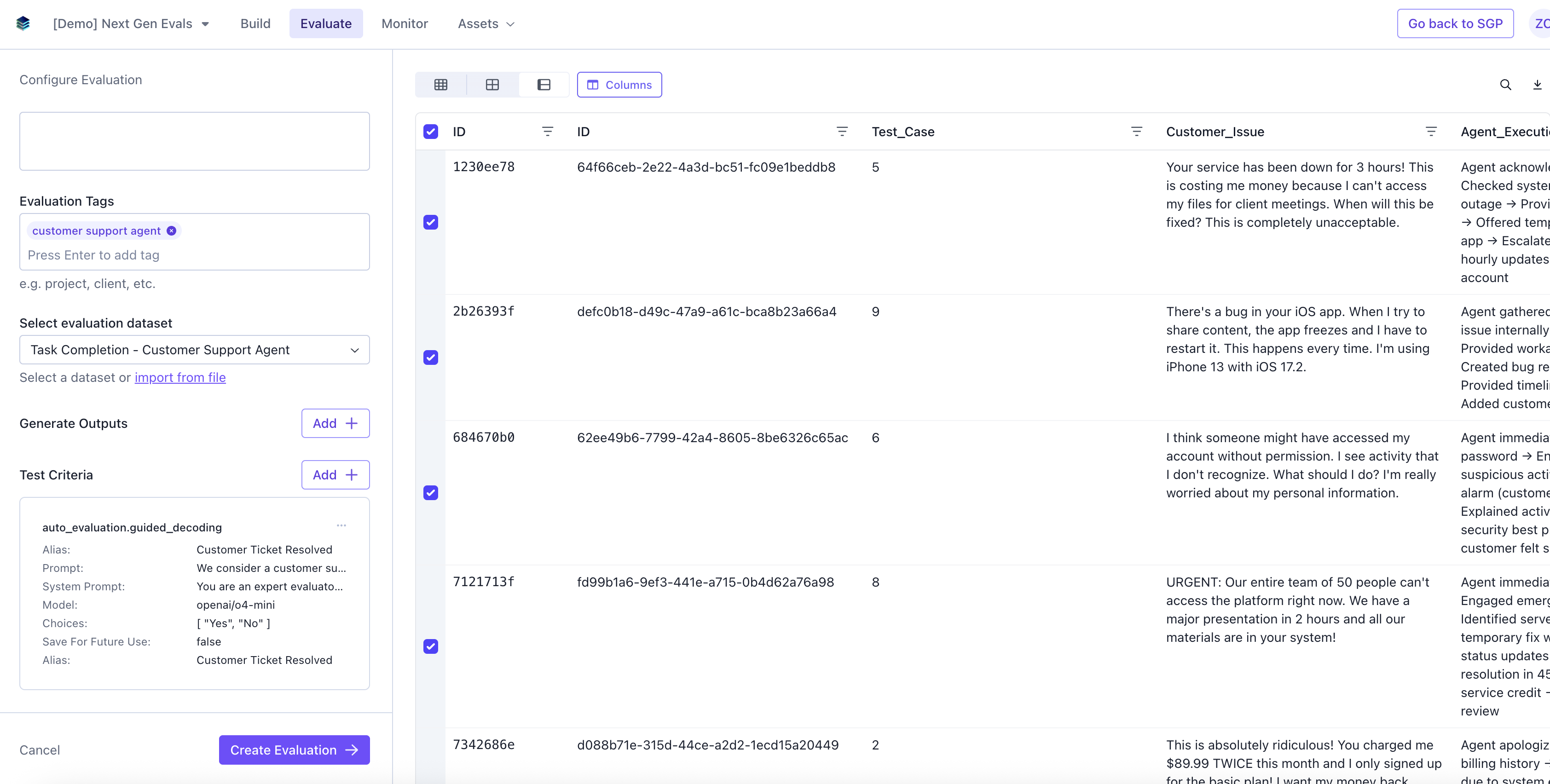Click the URGENT team of 50 issue text
1550x784 pixels.
[x=1297, y=610]
